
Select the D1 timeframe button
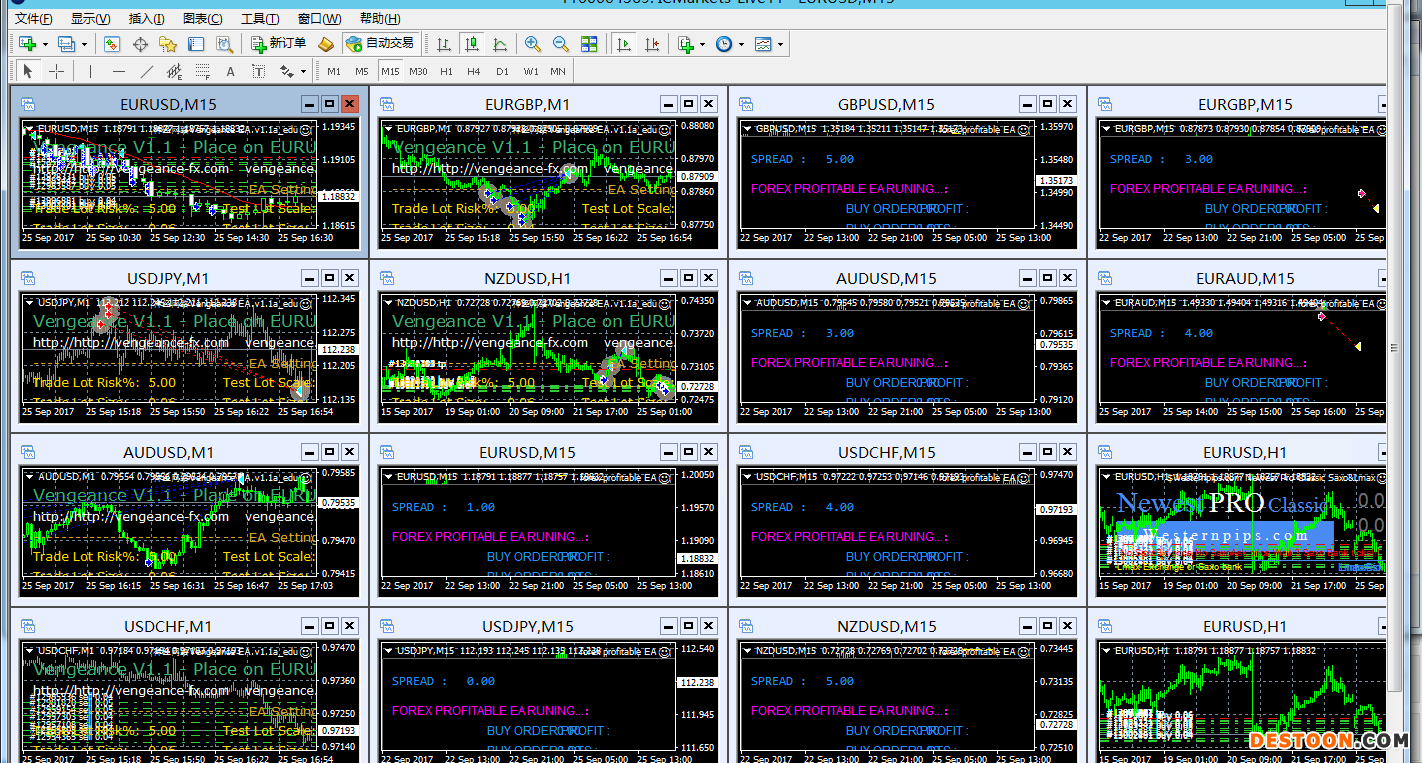[x=502, y=71]
